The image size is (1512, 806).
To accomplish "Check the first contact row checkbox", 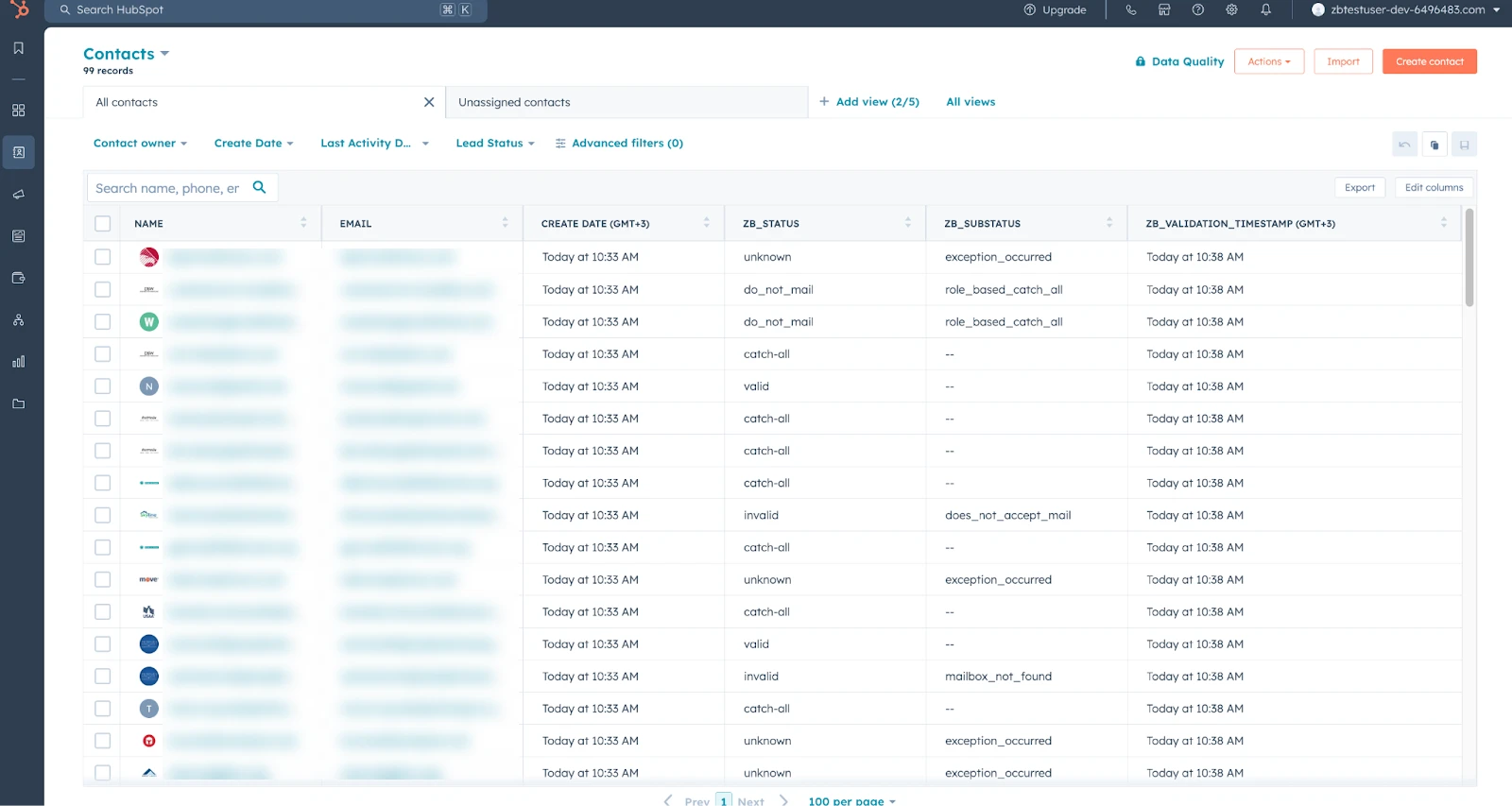I will click(103, 257).
